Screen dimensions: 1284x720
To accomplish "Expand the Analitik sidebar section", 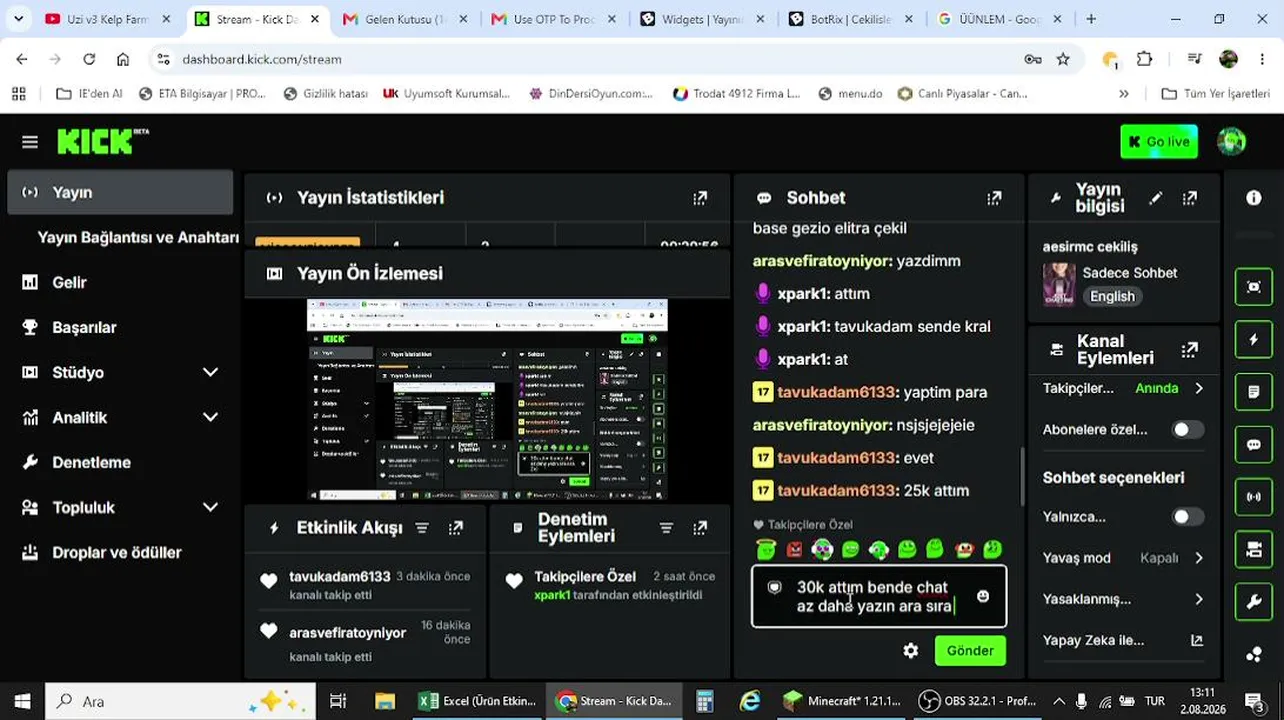I will [210, 417].
